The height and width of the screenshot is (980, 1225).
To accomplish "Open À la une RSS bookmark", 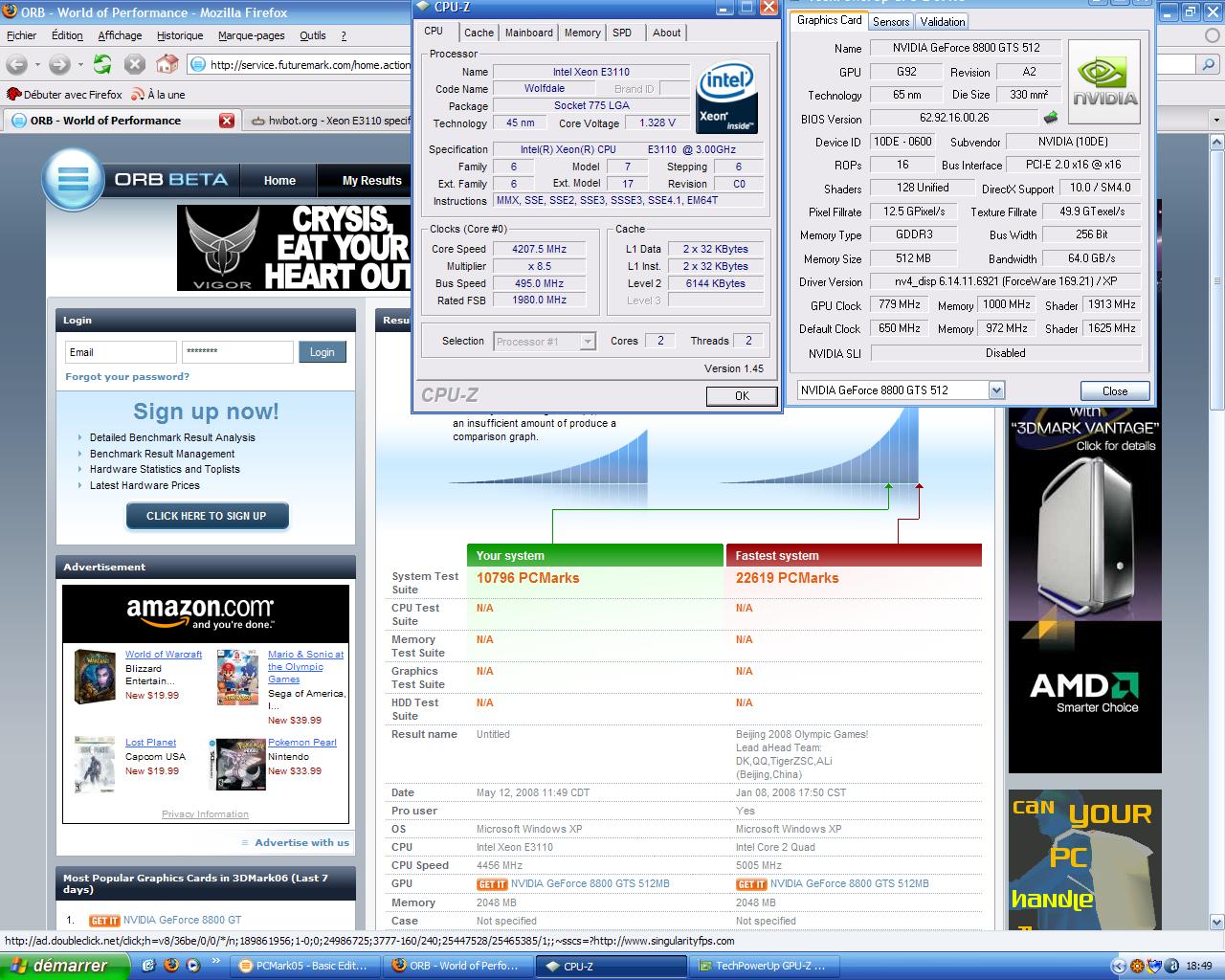I will (x=158, y=95).
